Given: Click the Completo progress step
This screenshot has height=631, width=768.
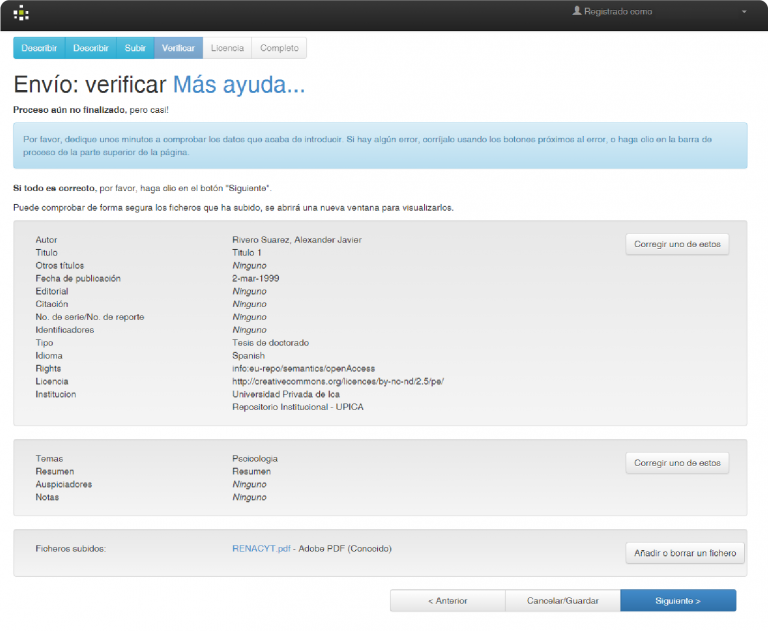Looking at the screenshot, I should click(279, 48).
